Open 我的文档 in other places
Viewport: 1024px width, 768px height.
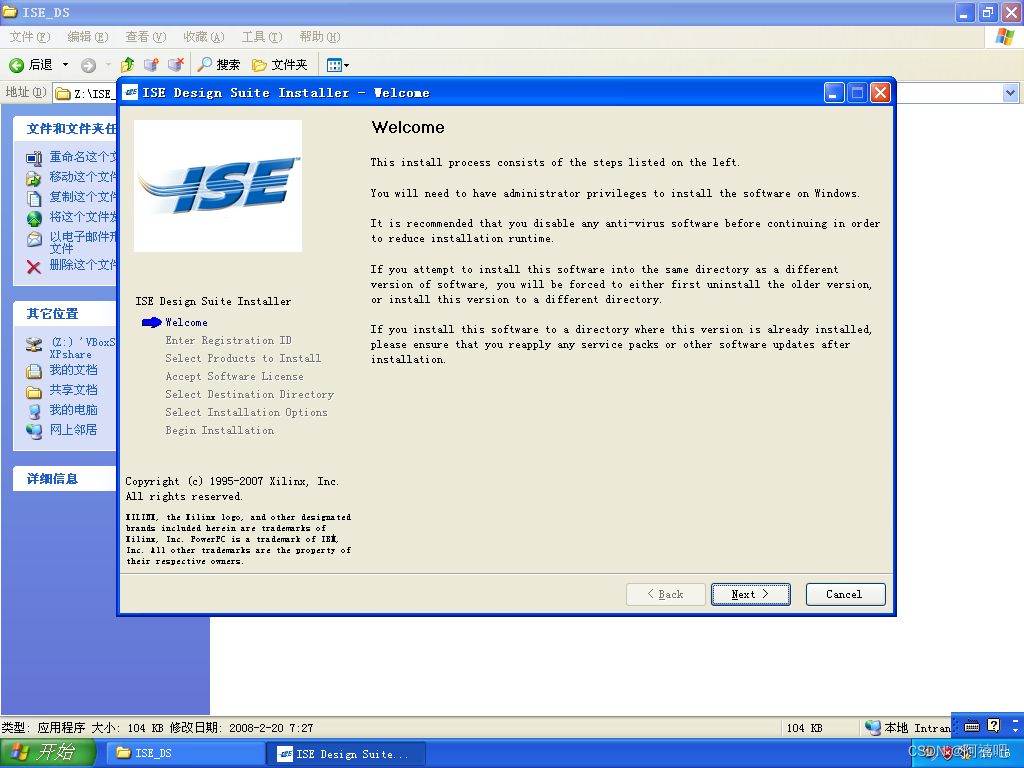[x=73, y=370]
